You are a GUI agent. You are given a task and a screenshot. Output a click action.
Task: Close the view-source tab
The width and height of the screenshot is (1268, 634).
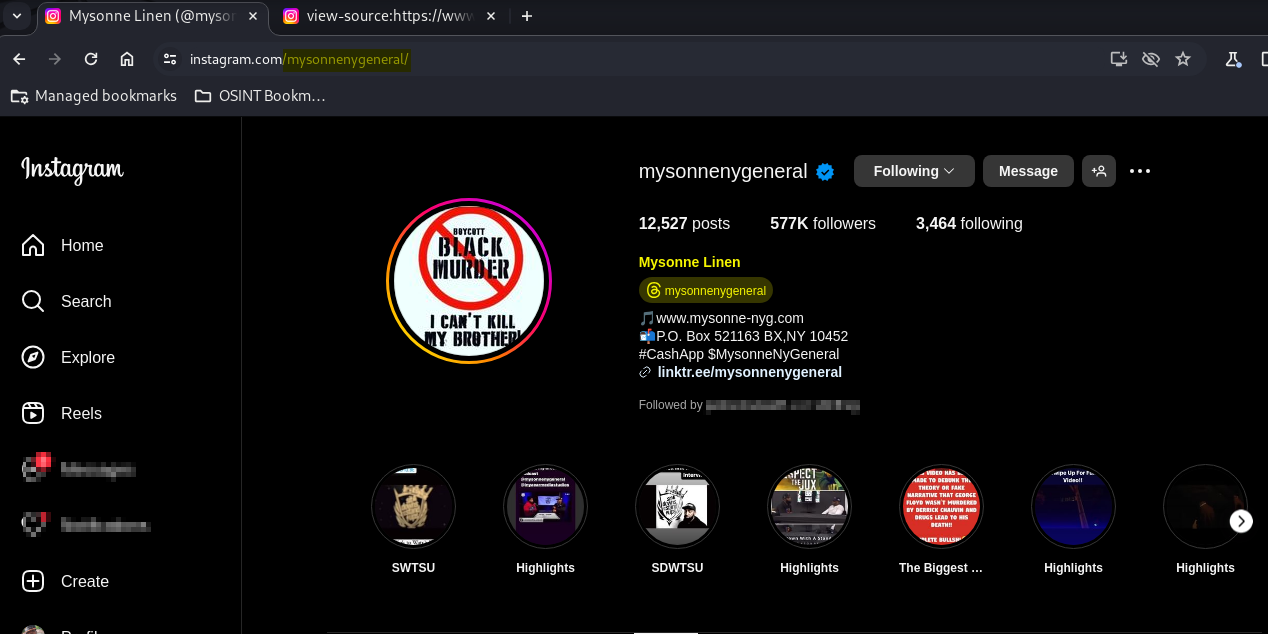click(x=489, y=16)
